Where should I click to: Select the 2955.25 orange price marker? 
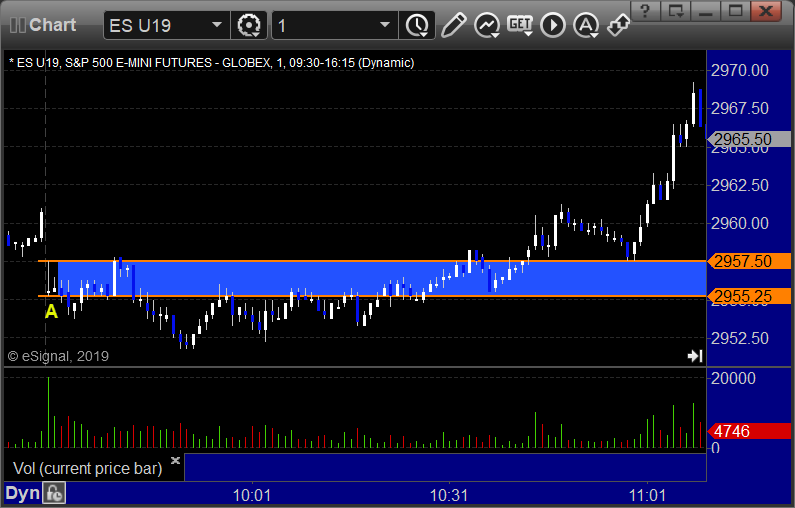749,296
